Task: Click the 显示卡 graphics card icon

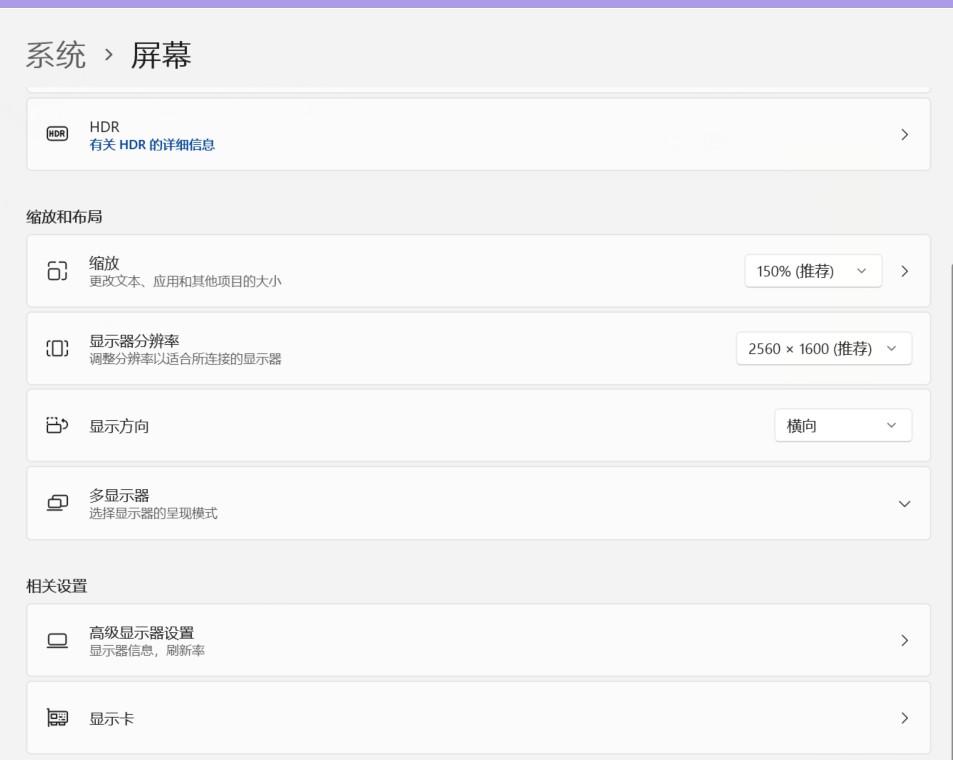Action: pyautogui.click(x=57, y=718)
